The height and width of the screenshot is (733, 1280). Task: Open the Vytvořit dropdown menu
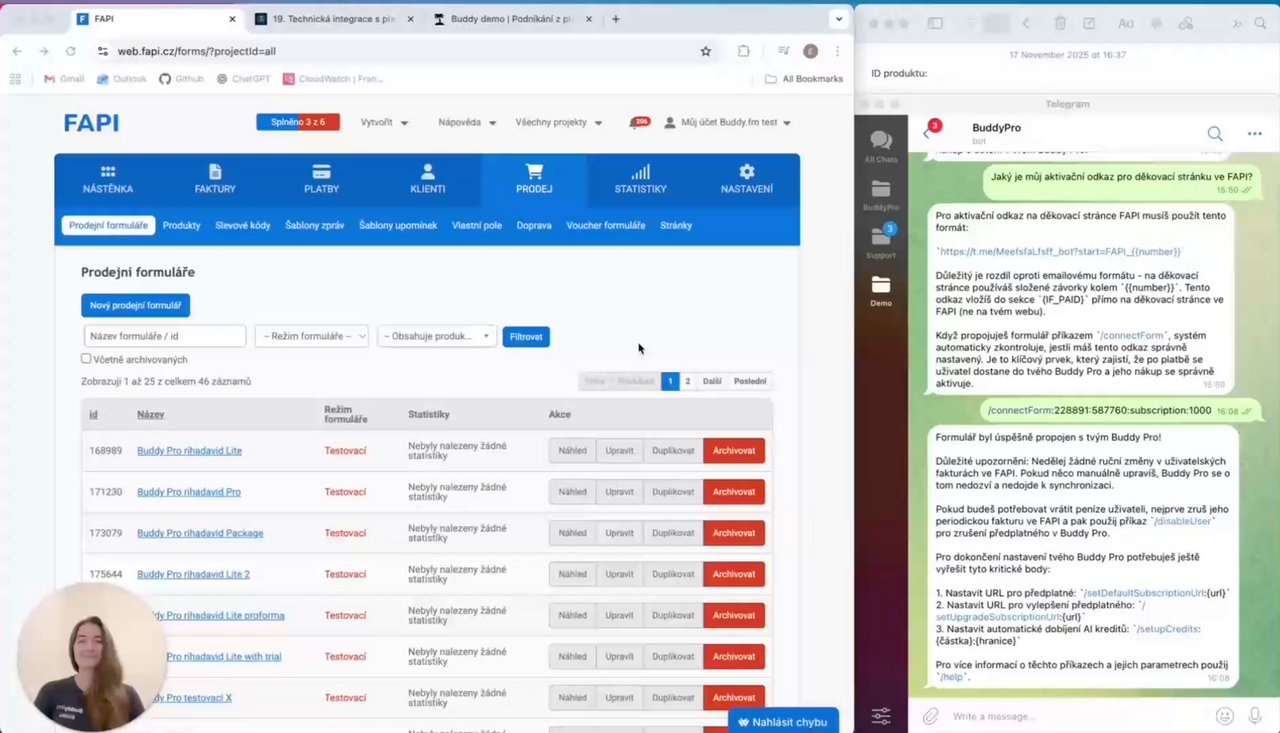tap(384, 122)
